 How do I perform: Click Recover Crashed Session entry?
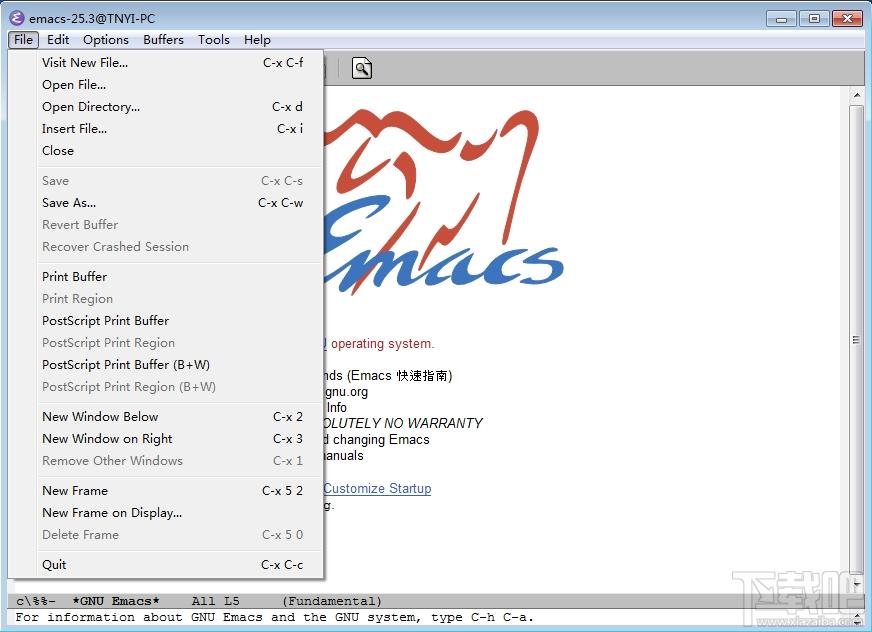tap(180, 246)
